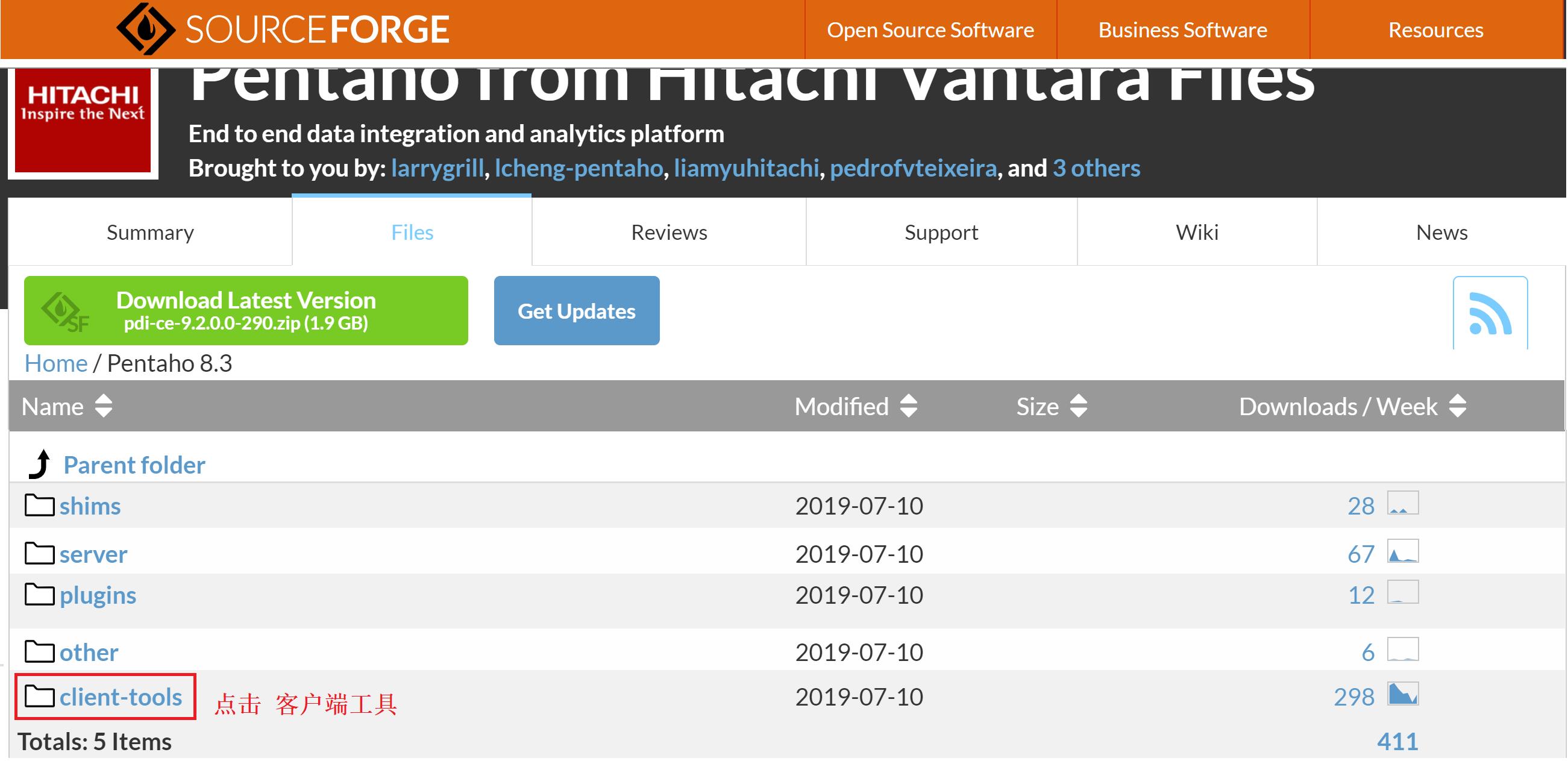This screenshot has height=761, width=1568.
Task: Open the other folder download stats graph
Action: [x=1402, y=649]
